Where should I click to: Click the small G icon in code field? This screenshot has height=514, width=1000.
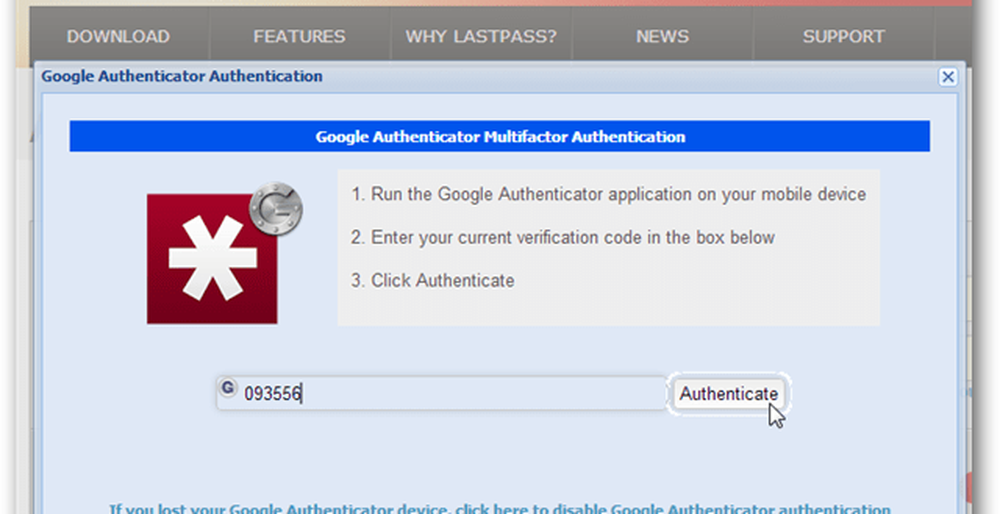click(228, 387)
